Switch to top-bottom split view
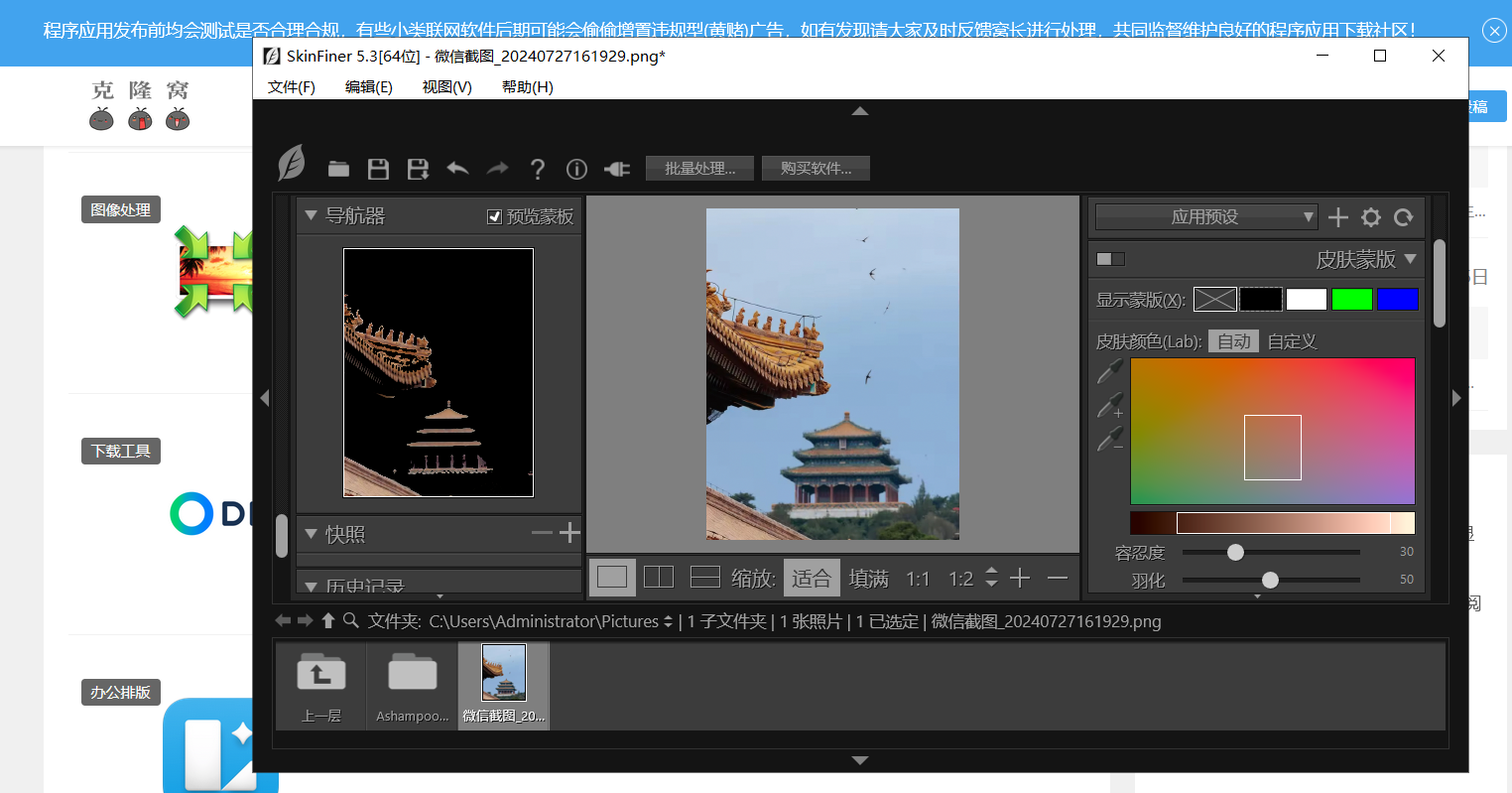Image resolution: width=1512 pixels, height=793 pixels. pos(704,577)
